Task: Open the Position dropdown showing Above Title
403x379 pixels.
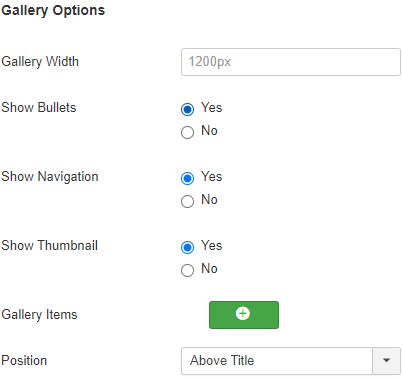Action: pyautogui.click(x=291, y=361)
